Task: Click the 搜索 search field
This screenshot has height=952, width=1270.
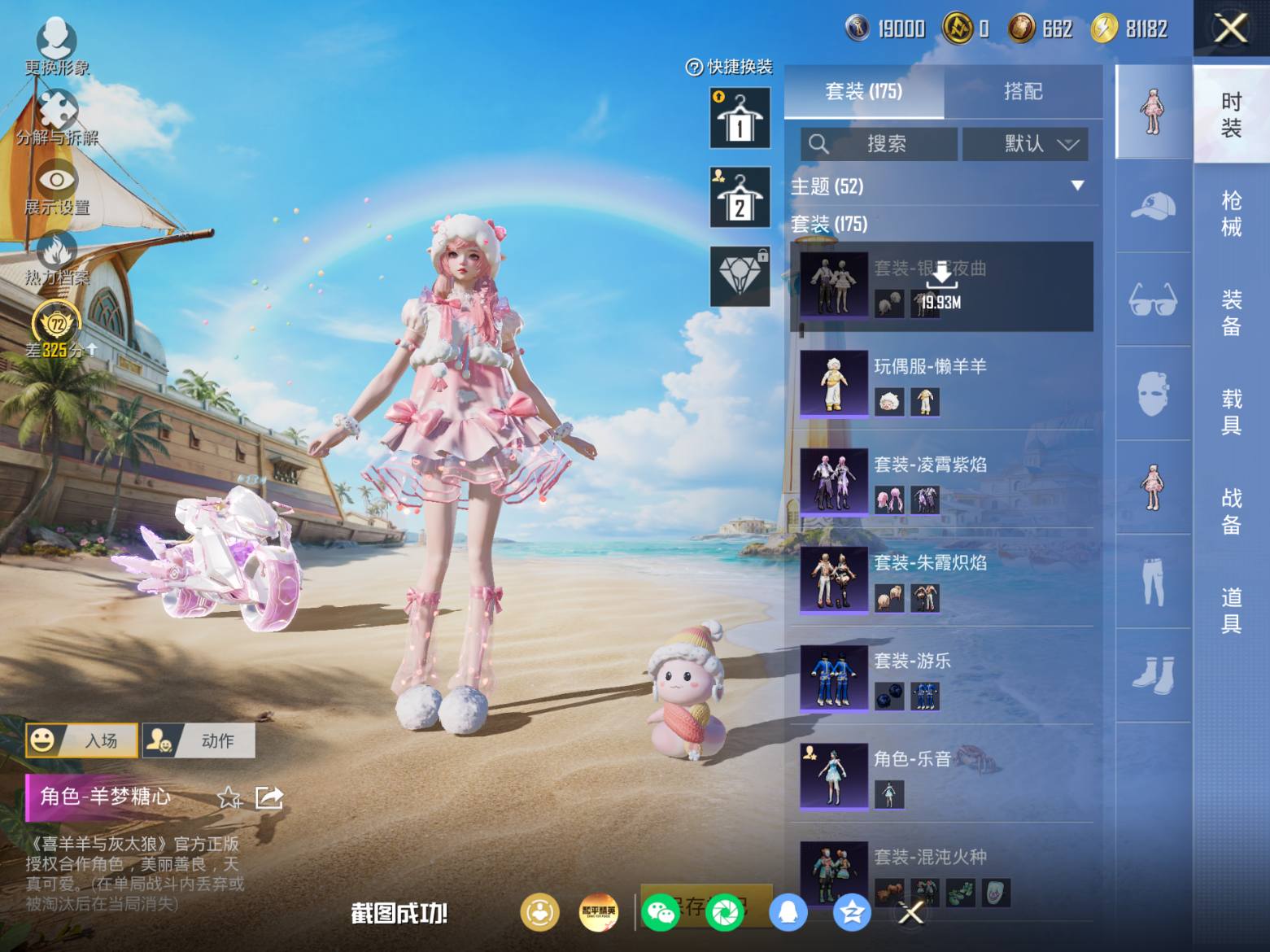Action: pyautogui.click(x=879, y=144)
